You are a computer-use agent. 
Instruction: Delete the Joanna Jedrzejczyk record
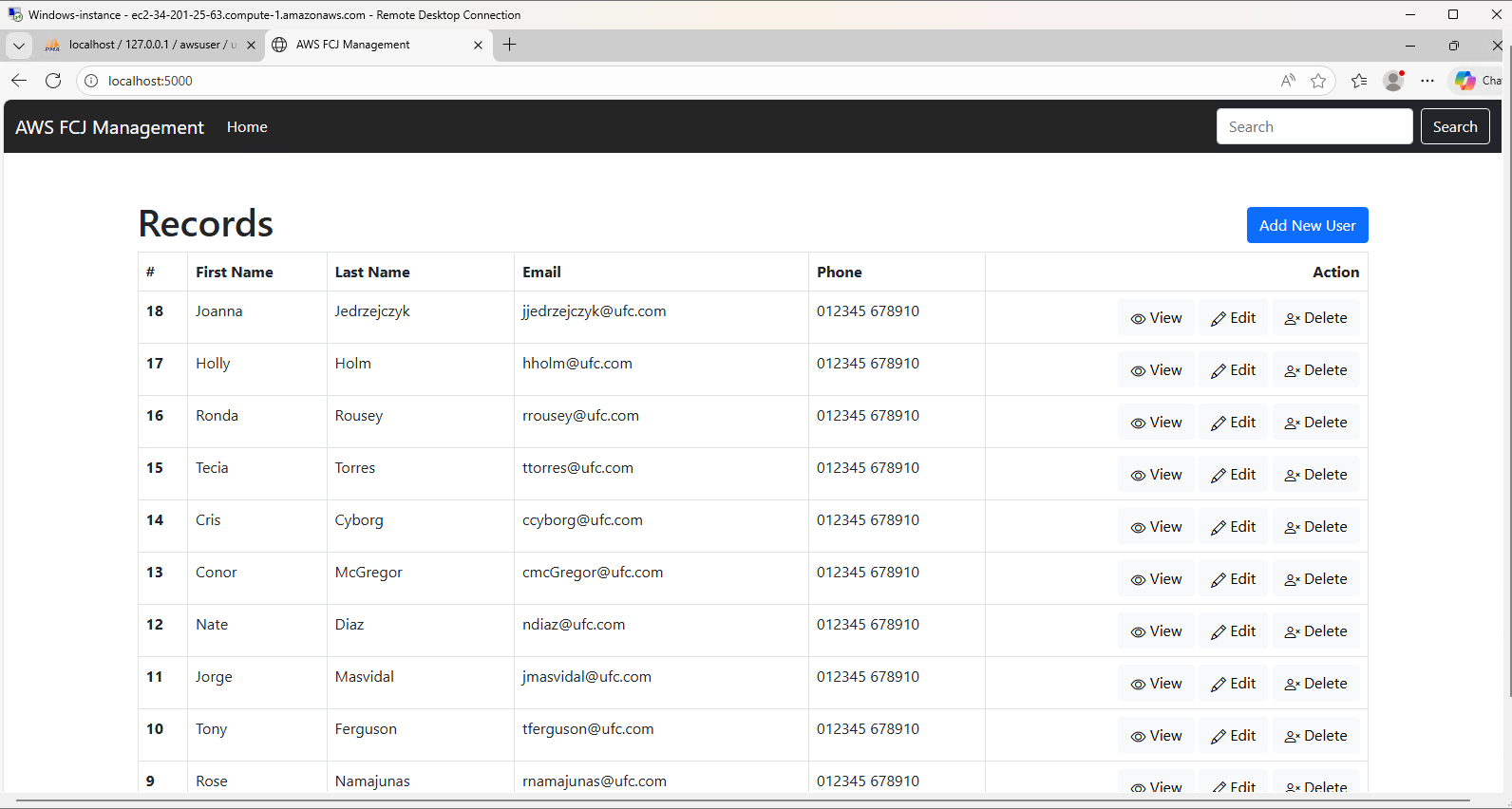1315,318
